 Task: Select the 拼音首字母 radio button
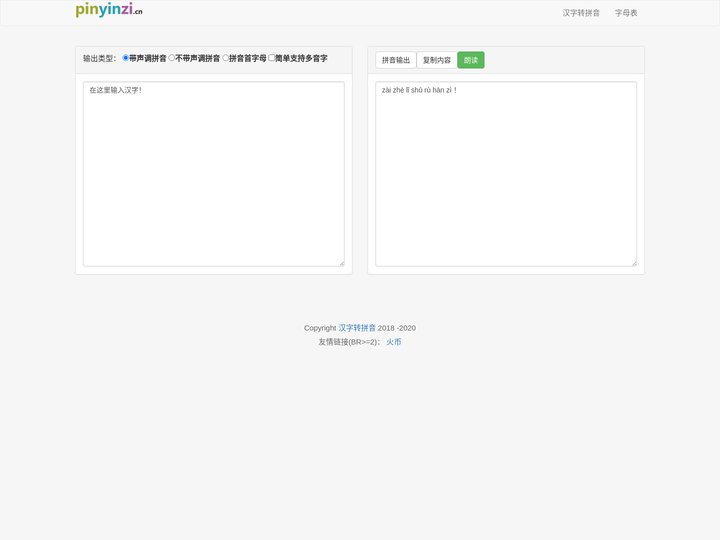225,58
